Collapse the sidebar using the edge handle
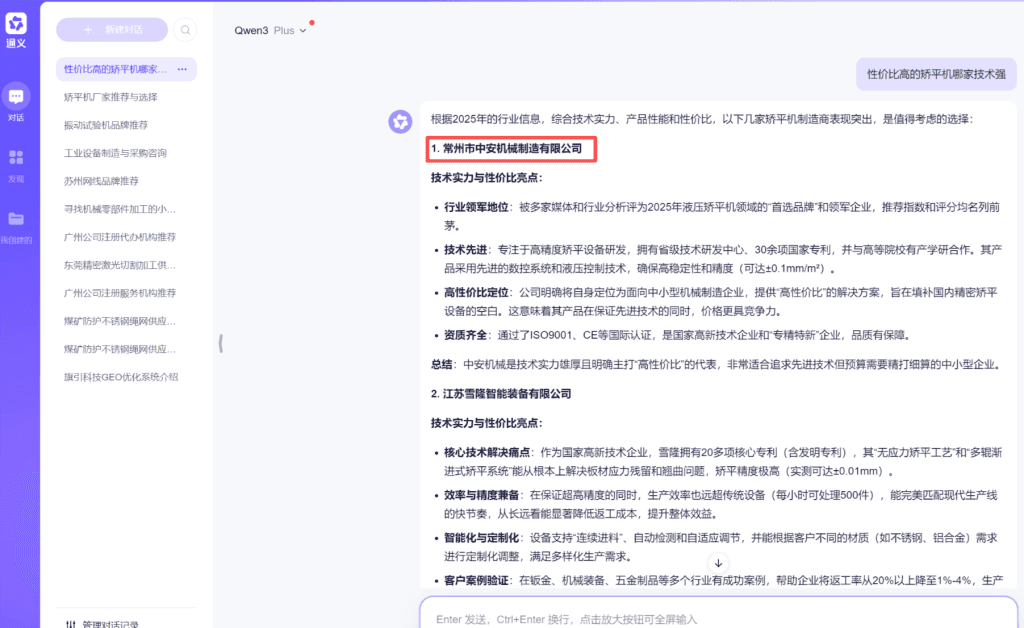 [219, 343]
